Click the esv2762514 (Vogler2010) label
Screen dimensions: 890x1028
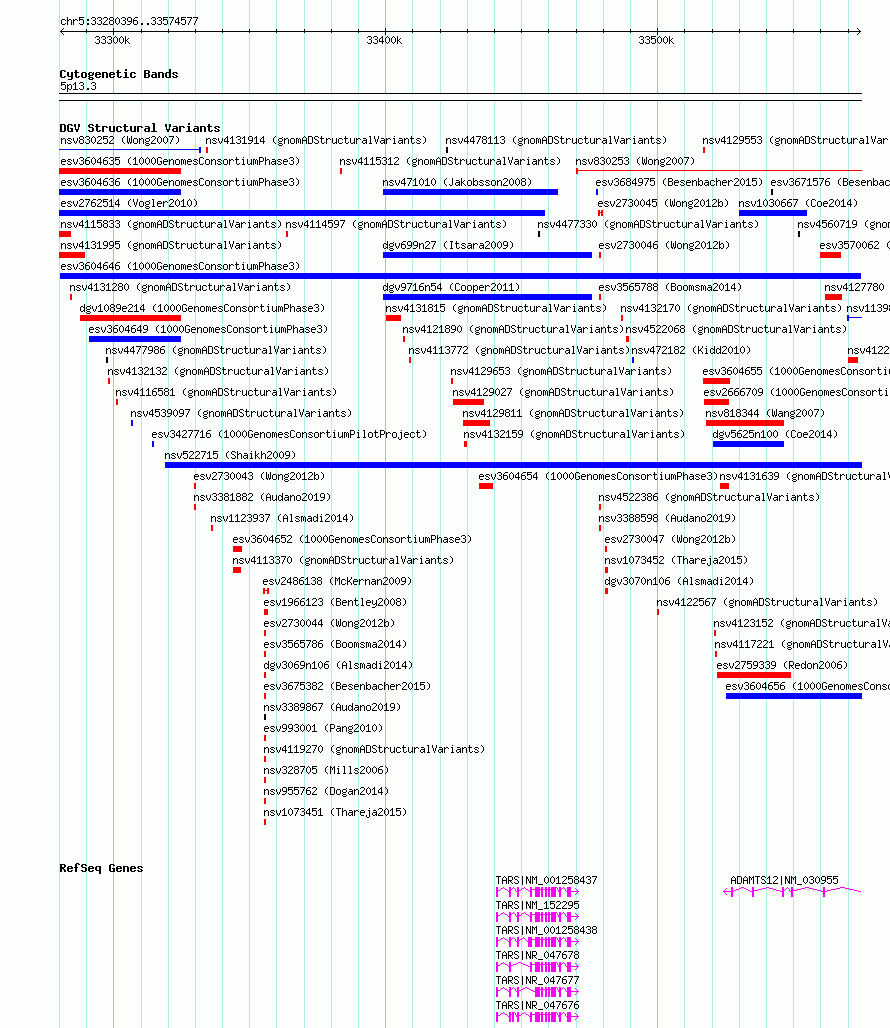coord(129,203)
